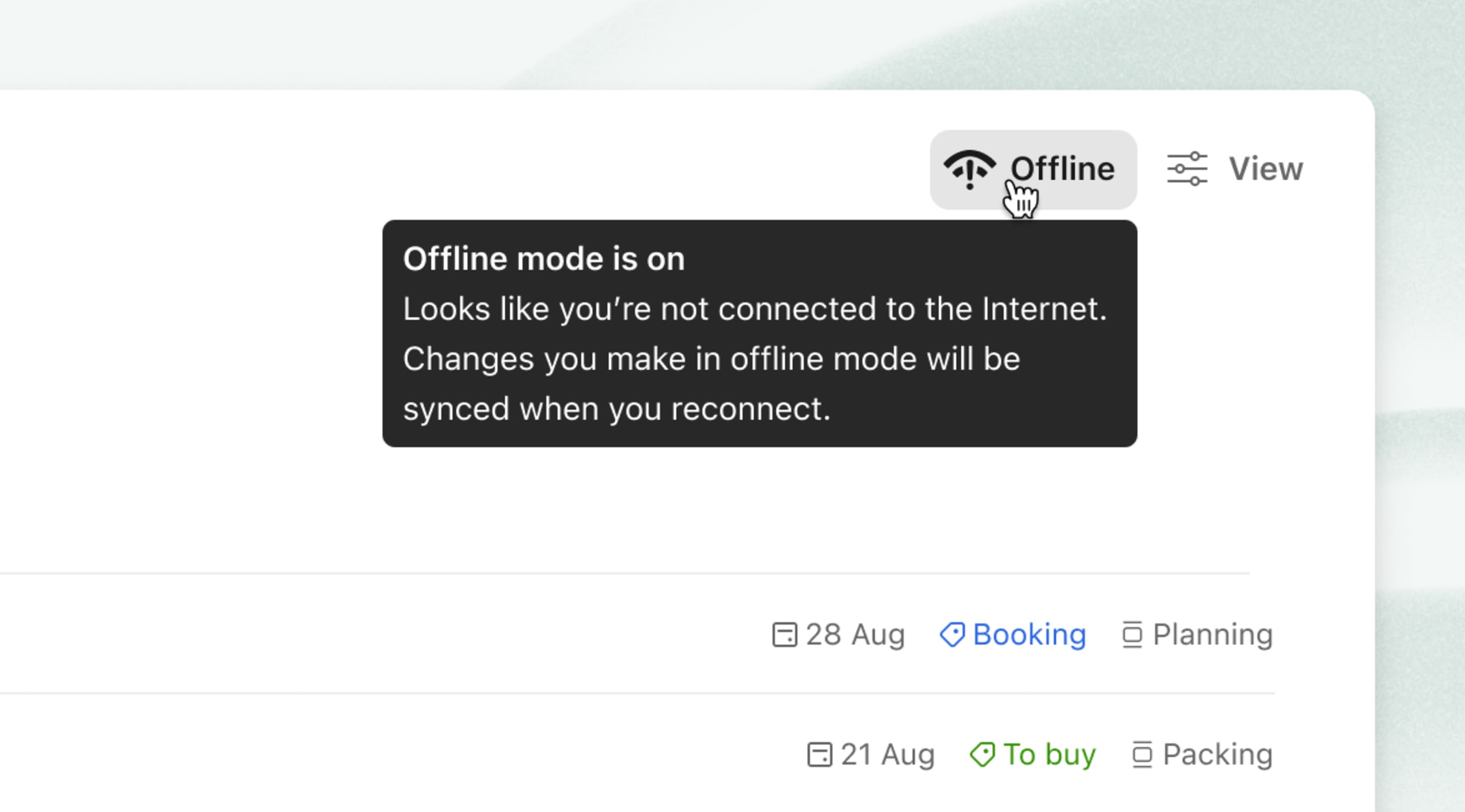Click the calendar icon beside 28 Aug

coord(786,635)
